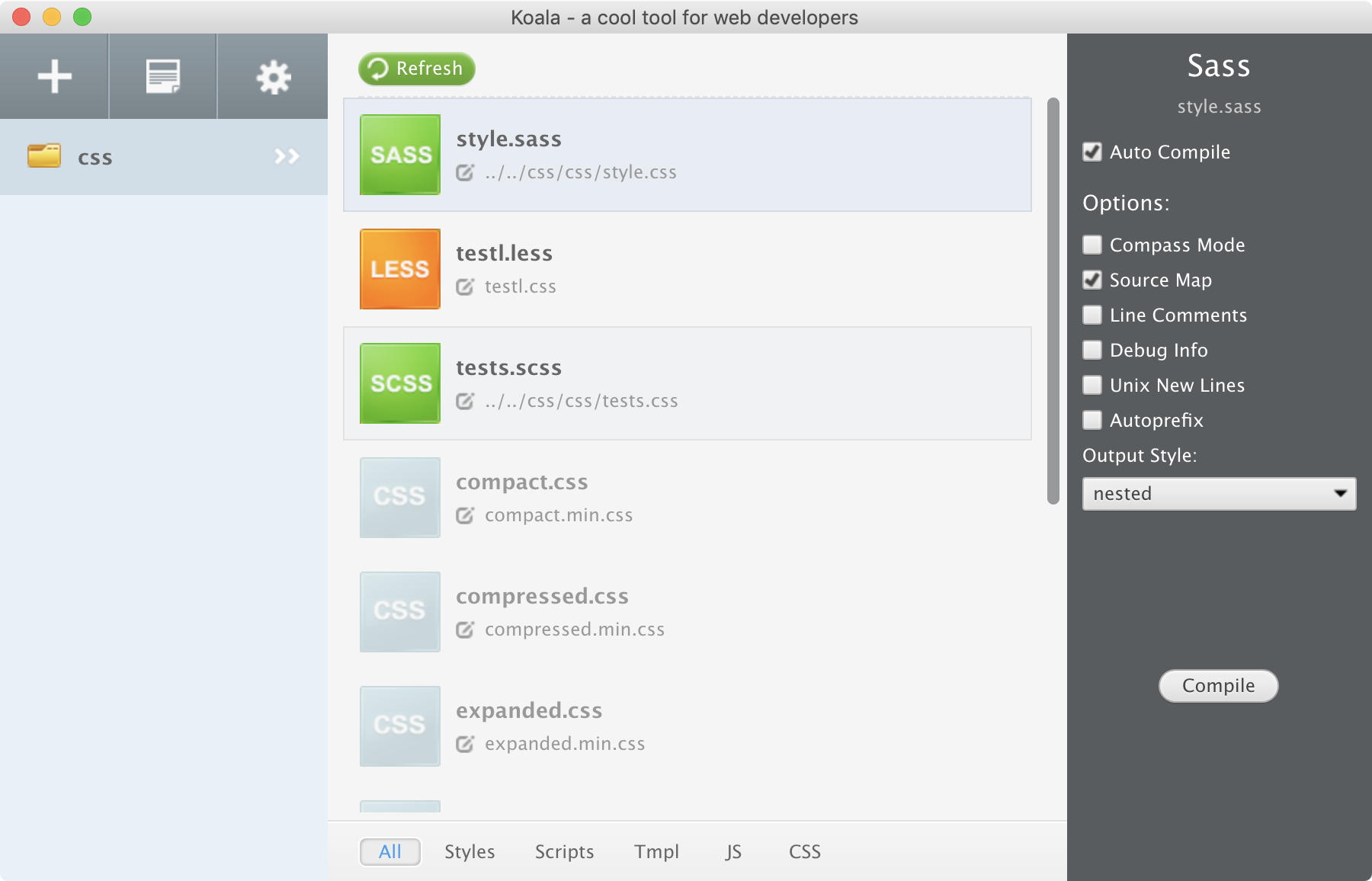Select the compressed.css file name
Screen dimensions: 1372x881
[x=542, y=596]
